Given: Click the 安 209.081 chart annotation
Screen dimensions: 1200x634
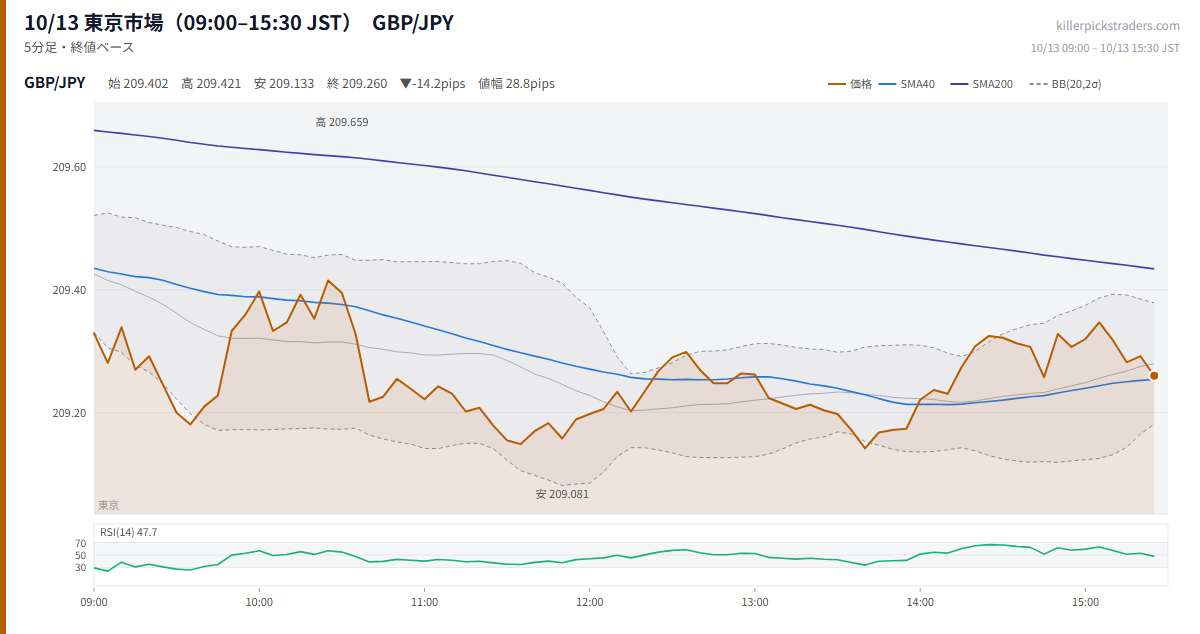Looking at the screenshot, I should (x=562, y=494).
